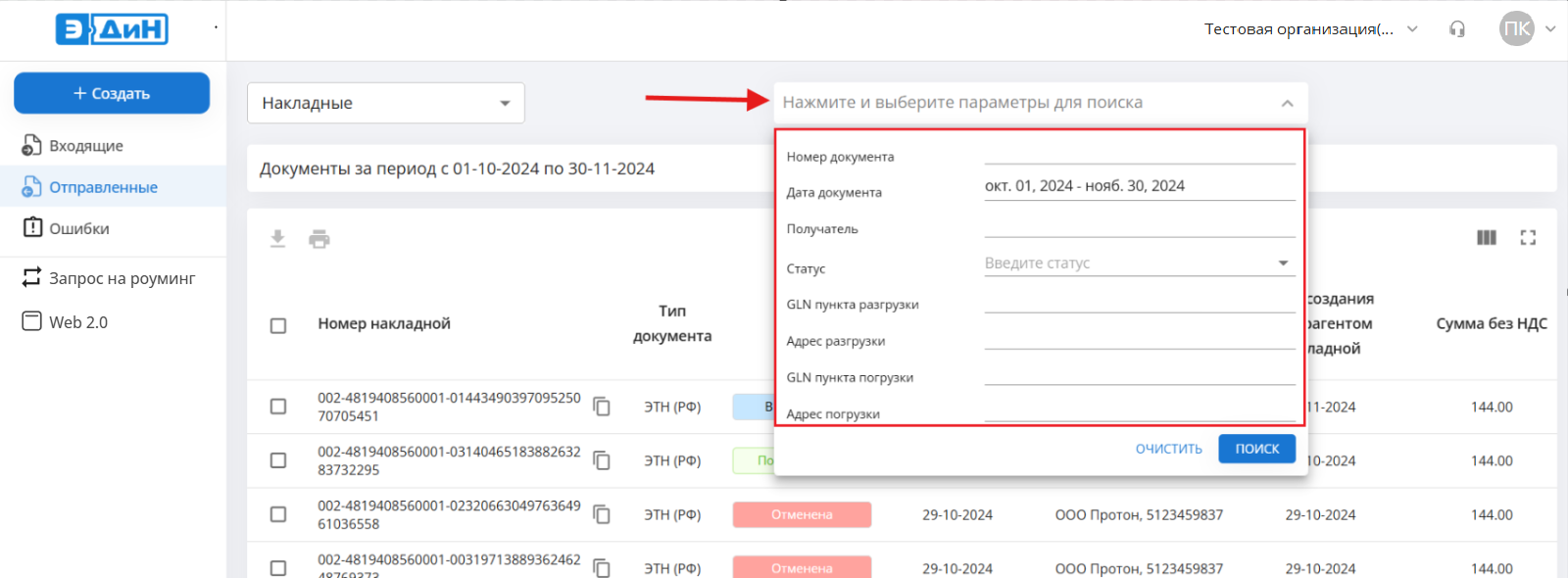
Task: Open the ПК user avatar menu
Action: click(x=1517, y=28)
